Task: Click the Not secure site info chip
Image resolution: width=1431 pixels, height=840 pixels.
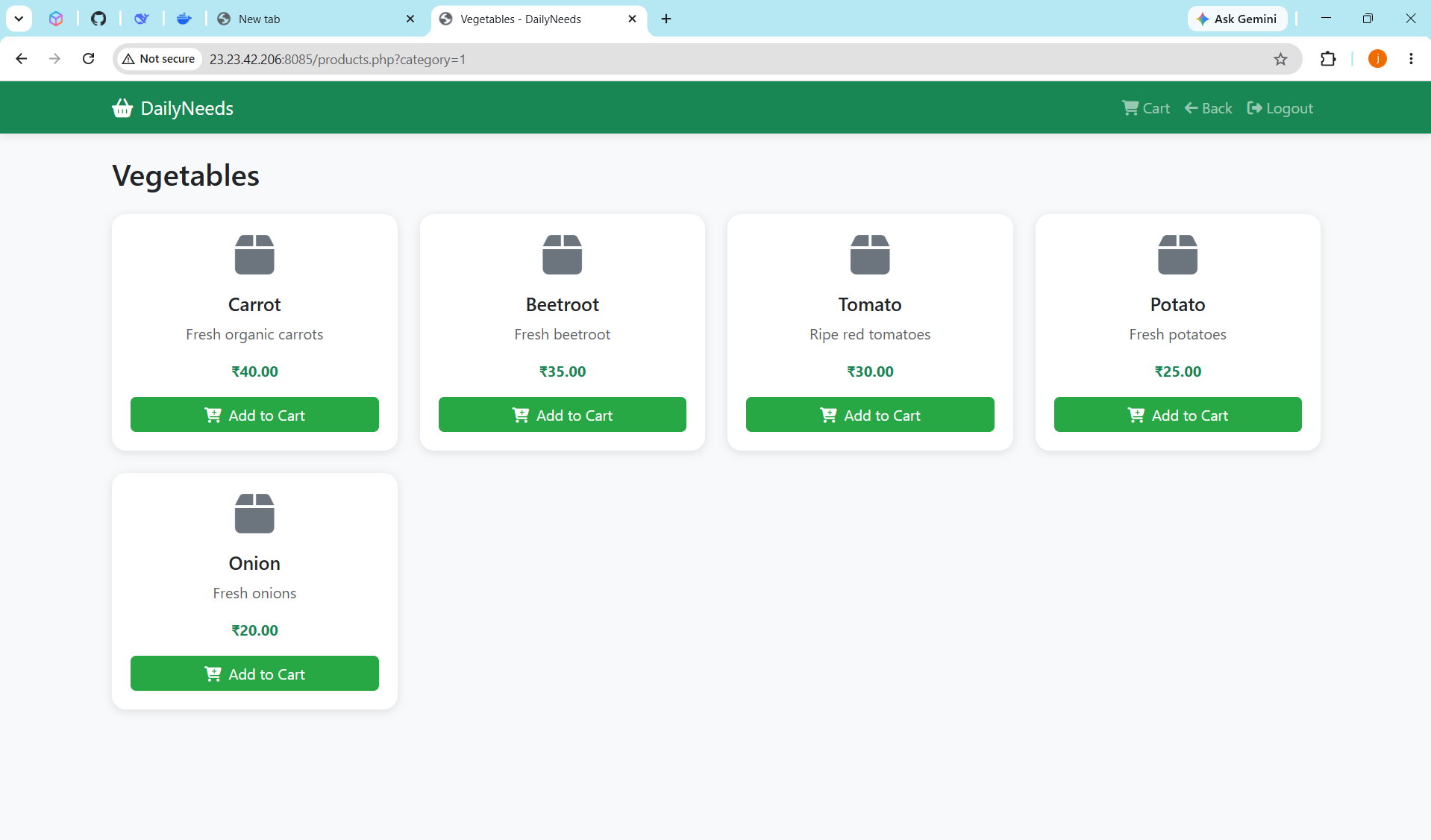Action: (159, 59)
